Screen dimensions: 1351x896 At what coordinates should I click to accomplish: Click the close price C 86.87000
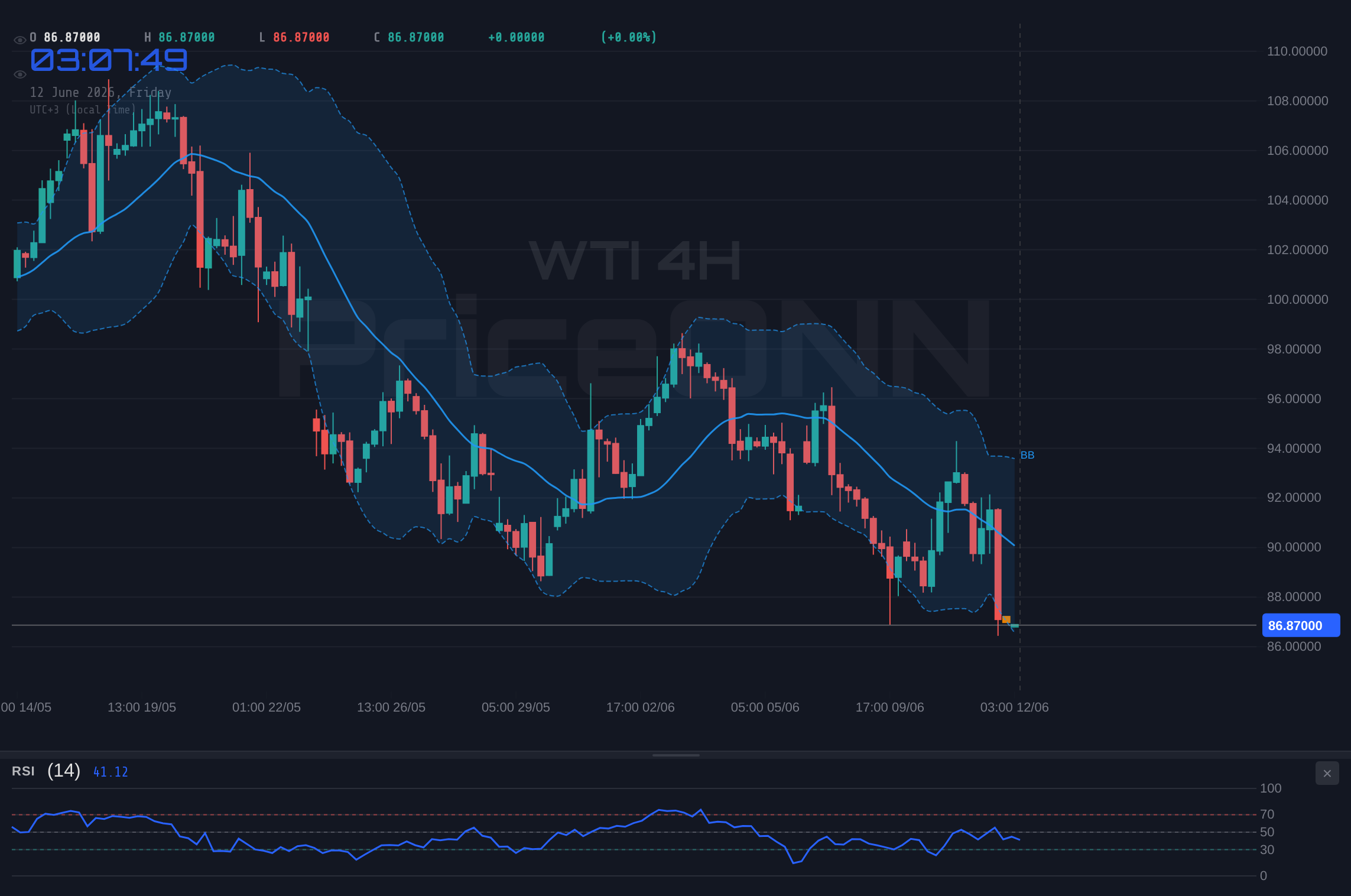point(409,37)
